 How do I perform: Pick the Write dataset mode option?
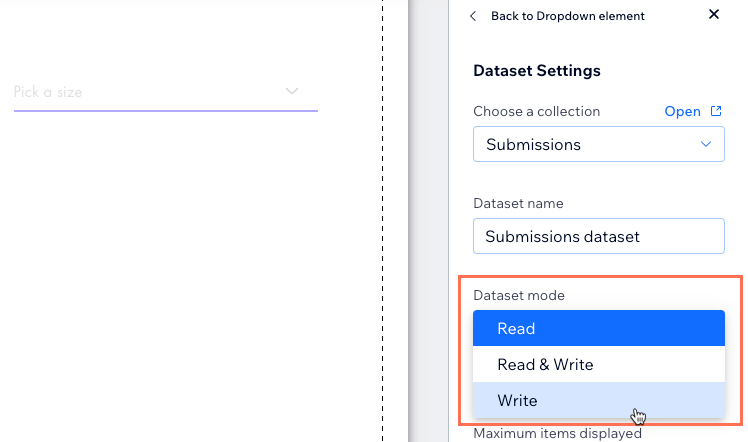pos(599,400)
